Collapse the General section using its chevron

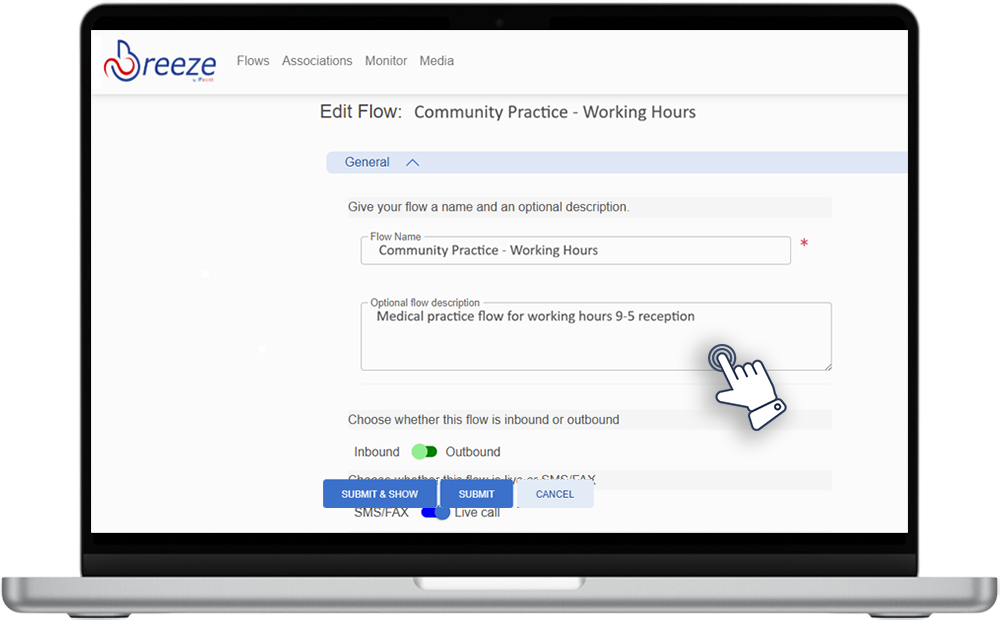(x=412, y=163)
